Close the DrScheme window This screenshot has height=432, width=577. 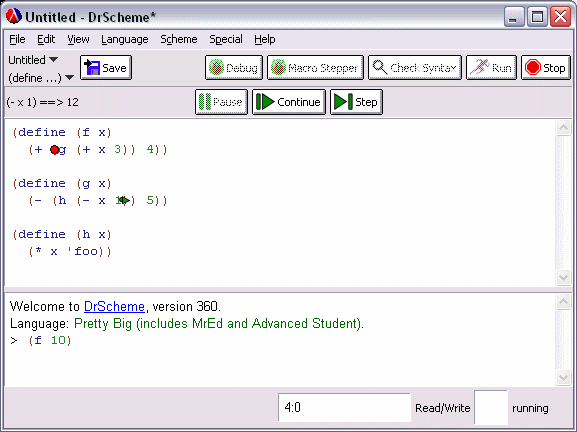[560, 17]
